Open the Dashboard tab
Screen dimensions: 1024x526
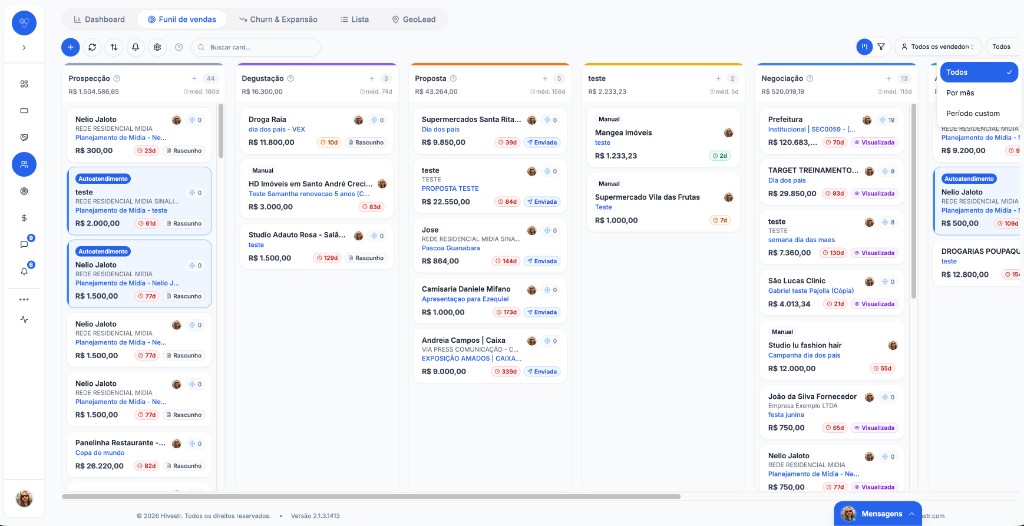99,20
